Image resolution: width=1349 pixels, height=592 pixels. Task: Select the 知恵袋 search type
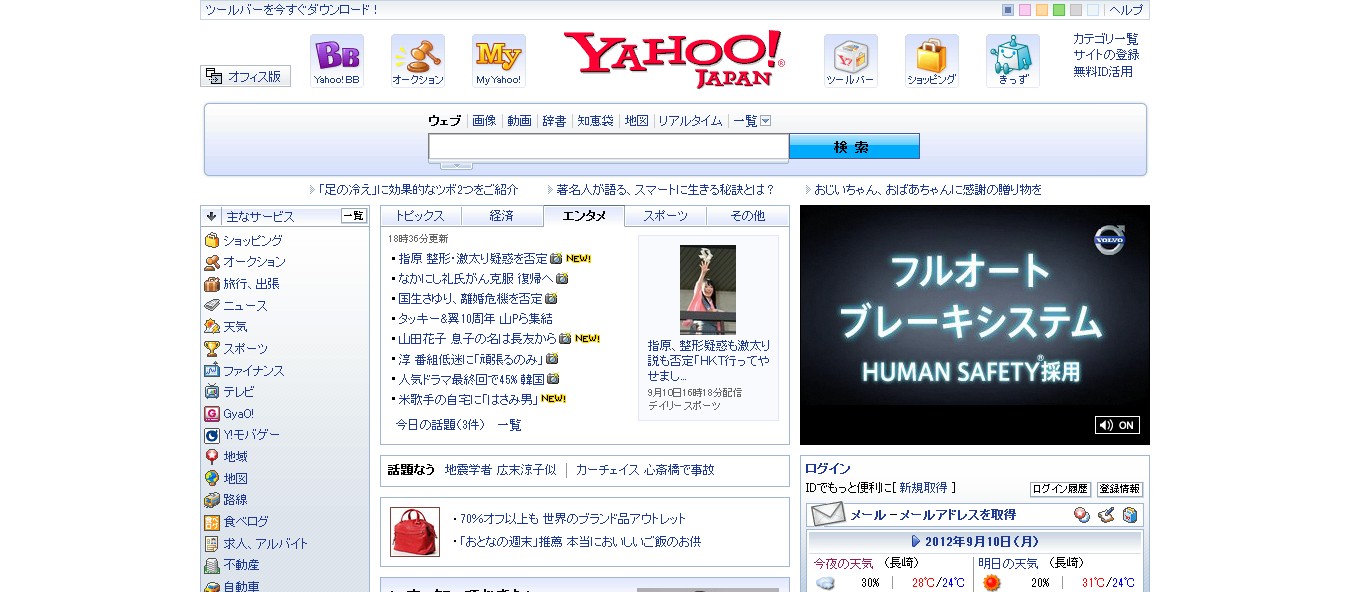point(595,121)
